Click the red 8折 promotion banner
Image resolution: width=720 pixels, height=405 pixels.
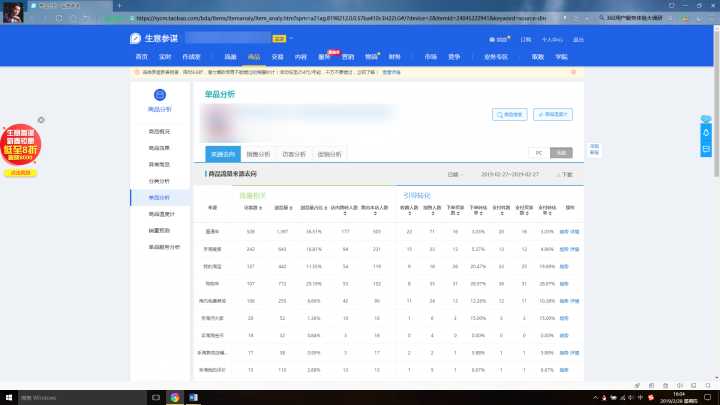[x=22, y=150]
